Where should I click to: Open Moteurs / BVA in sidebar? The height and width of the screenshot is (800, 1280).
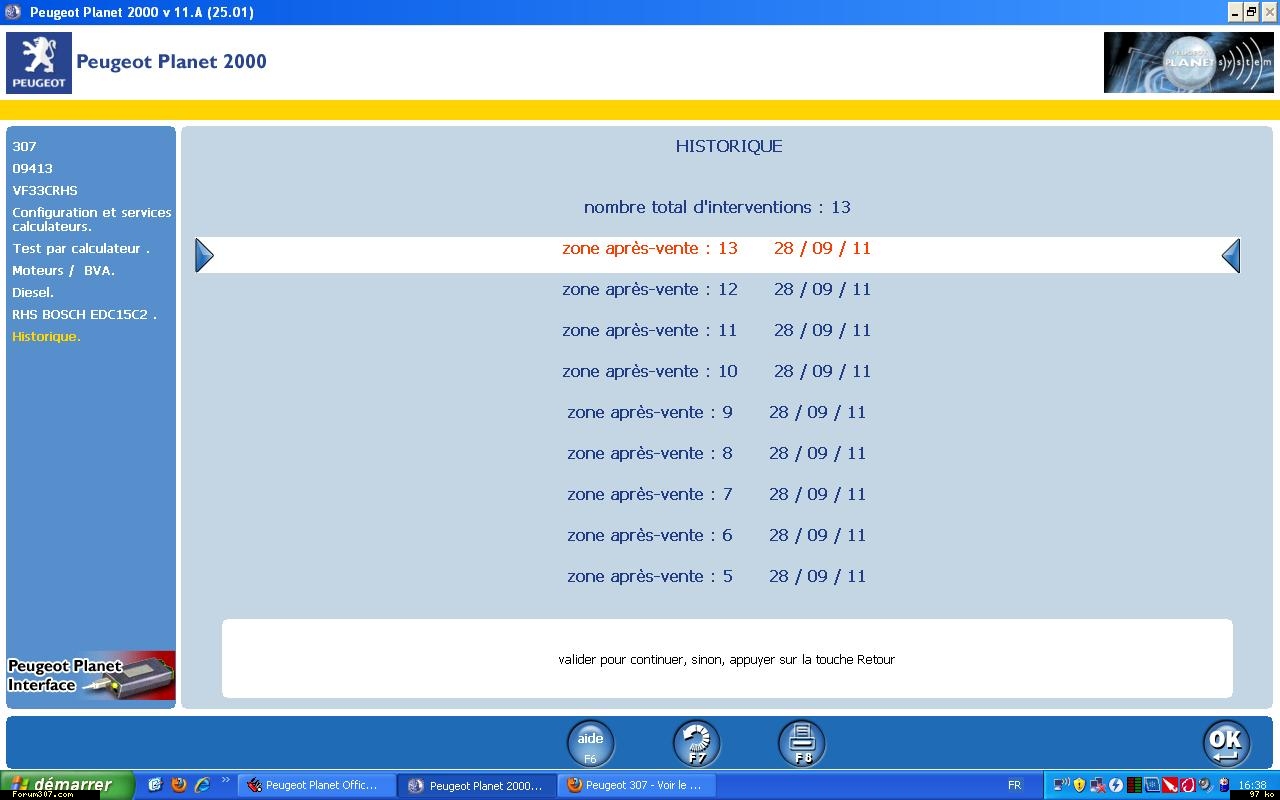(x=63, y=270)
